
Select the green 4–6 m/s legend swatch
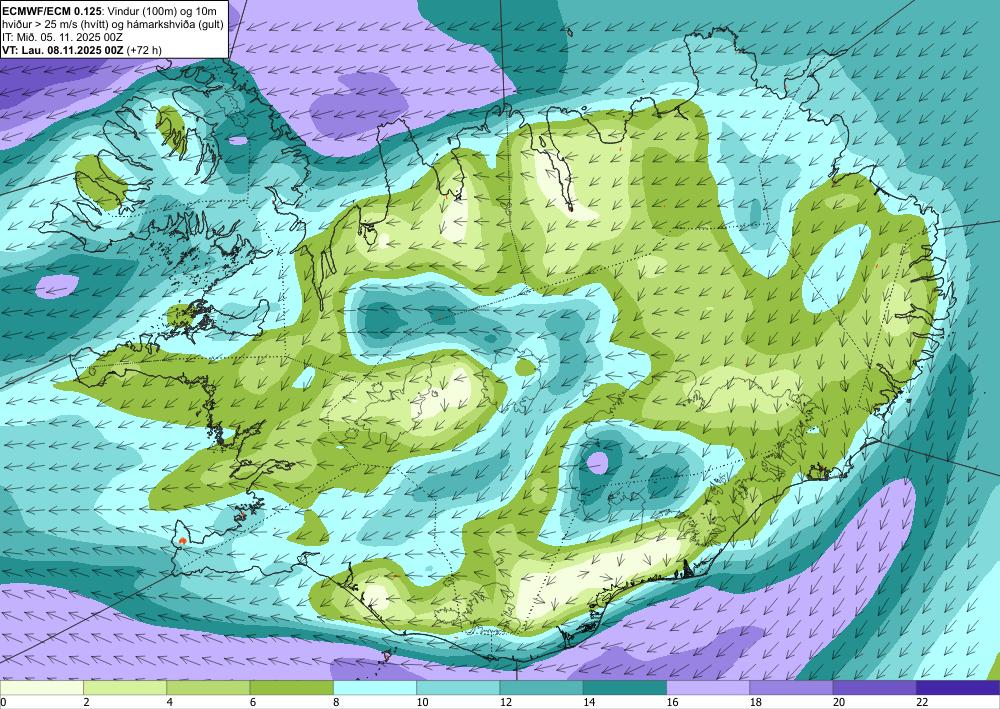point(208,688)
